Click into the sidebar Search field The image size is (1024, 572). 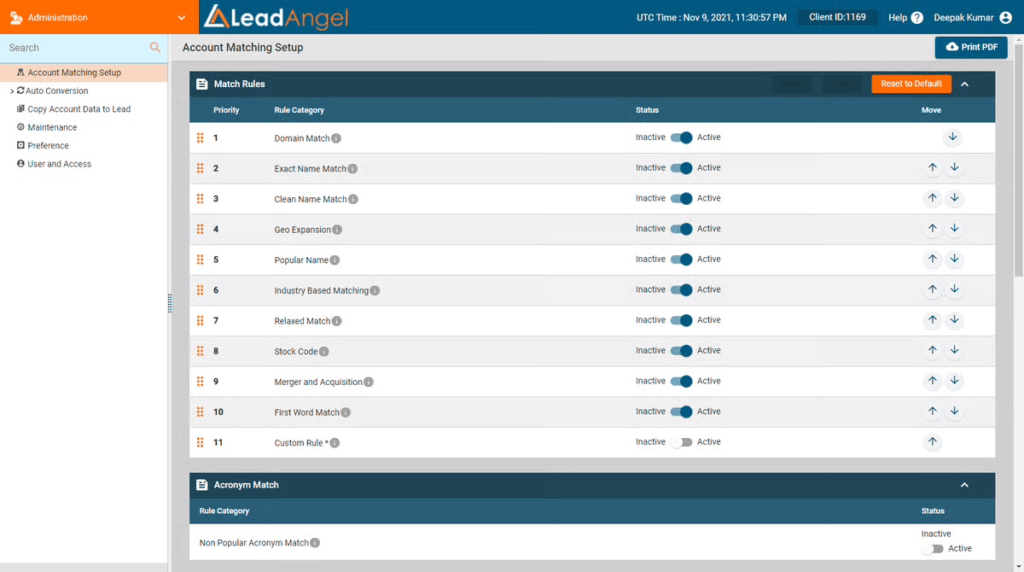tap(75, 47)
